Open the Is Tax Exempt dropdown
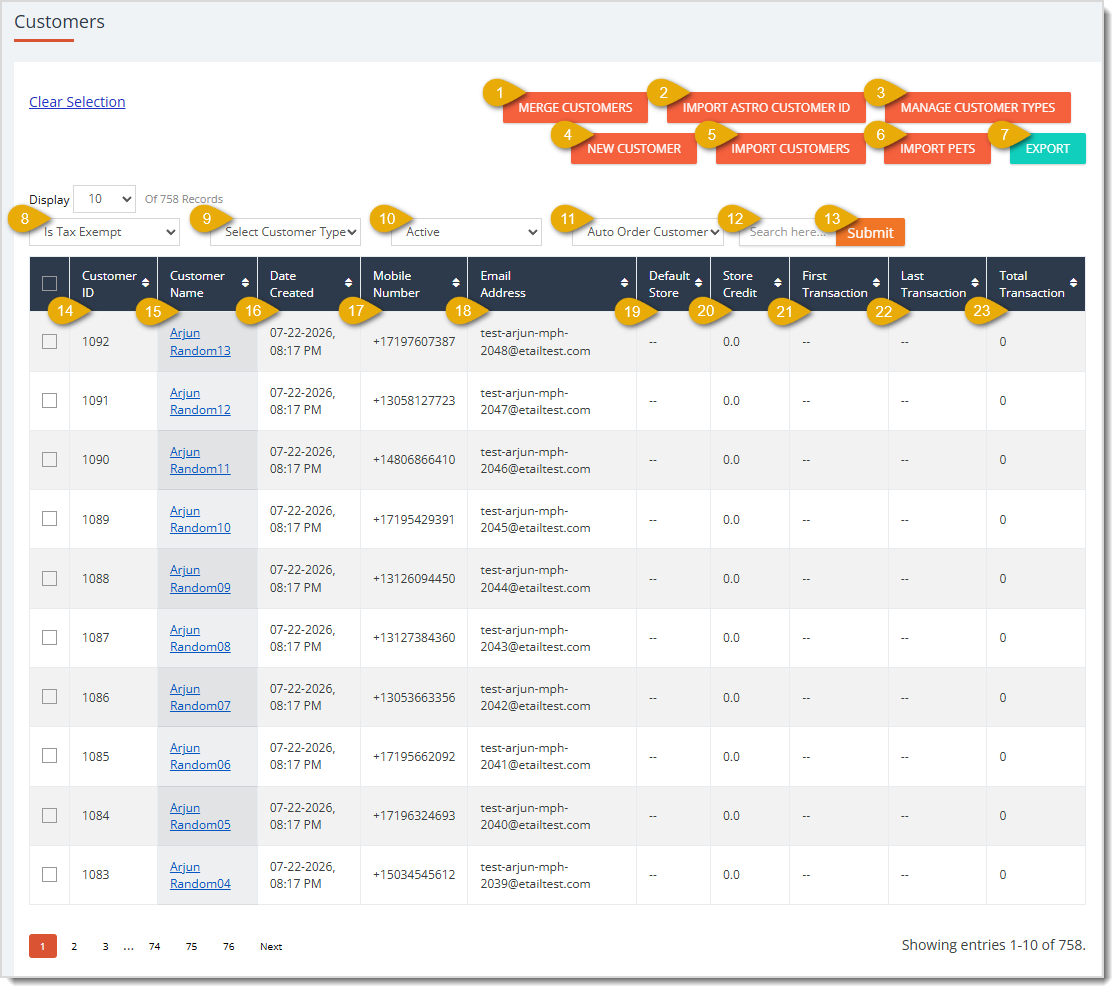1119x993 pixels. click(x=104, y=232)
